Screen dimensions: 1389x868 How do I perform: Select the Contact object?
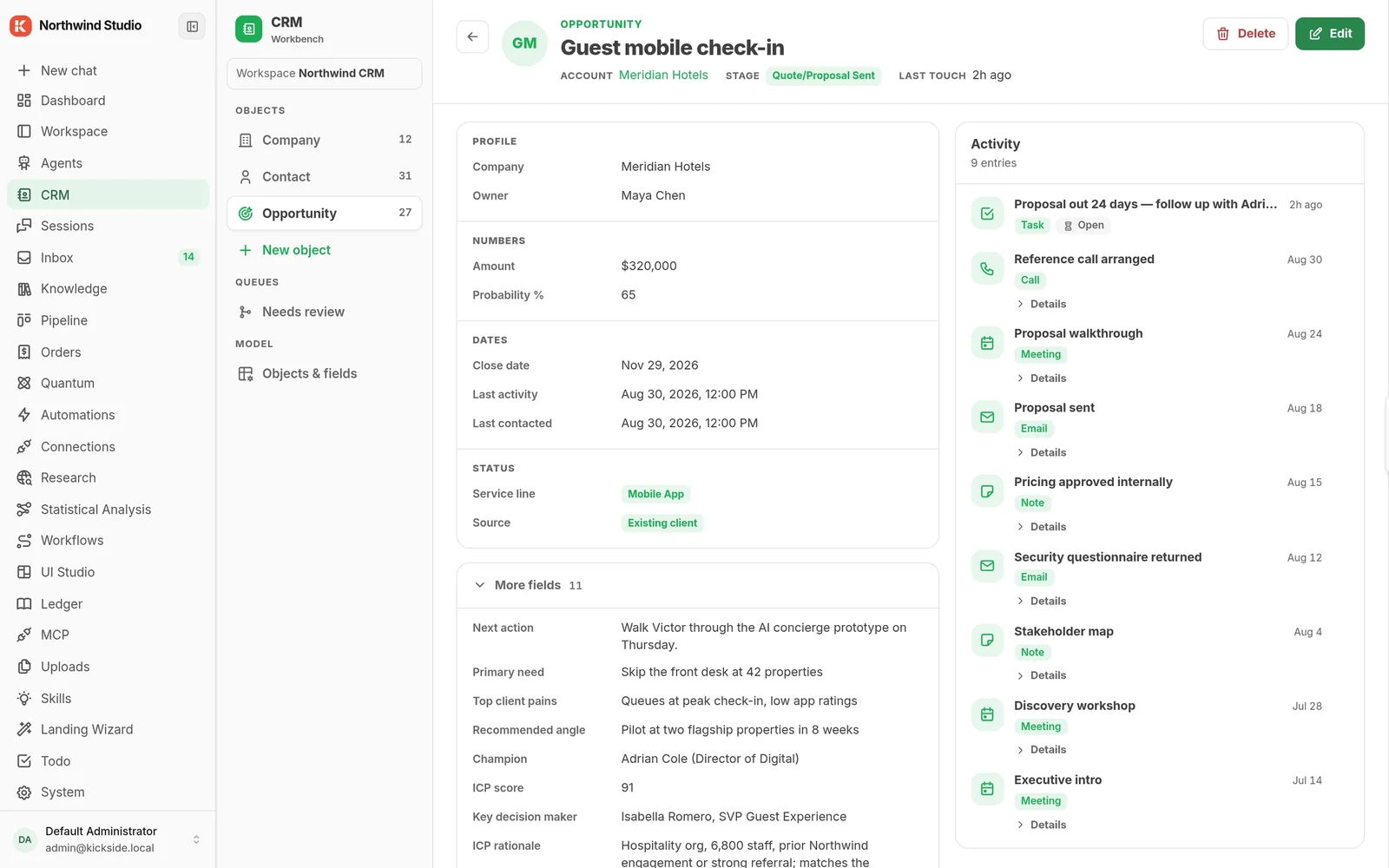[x=325, y=176]
